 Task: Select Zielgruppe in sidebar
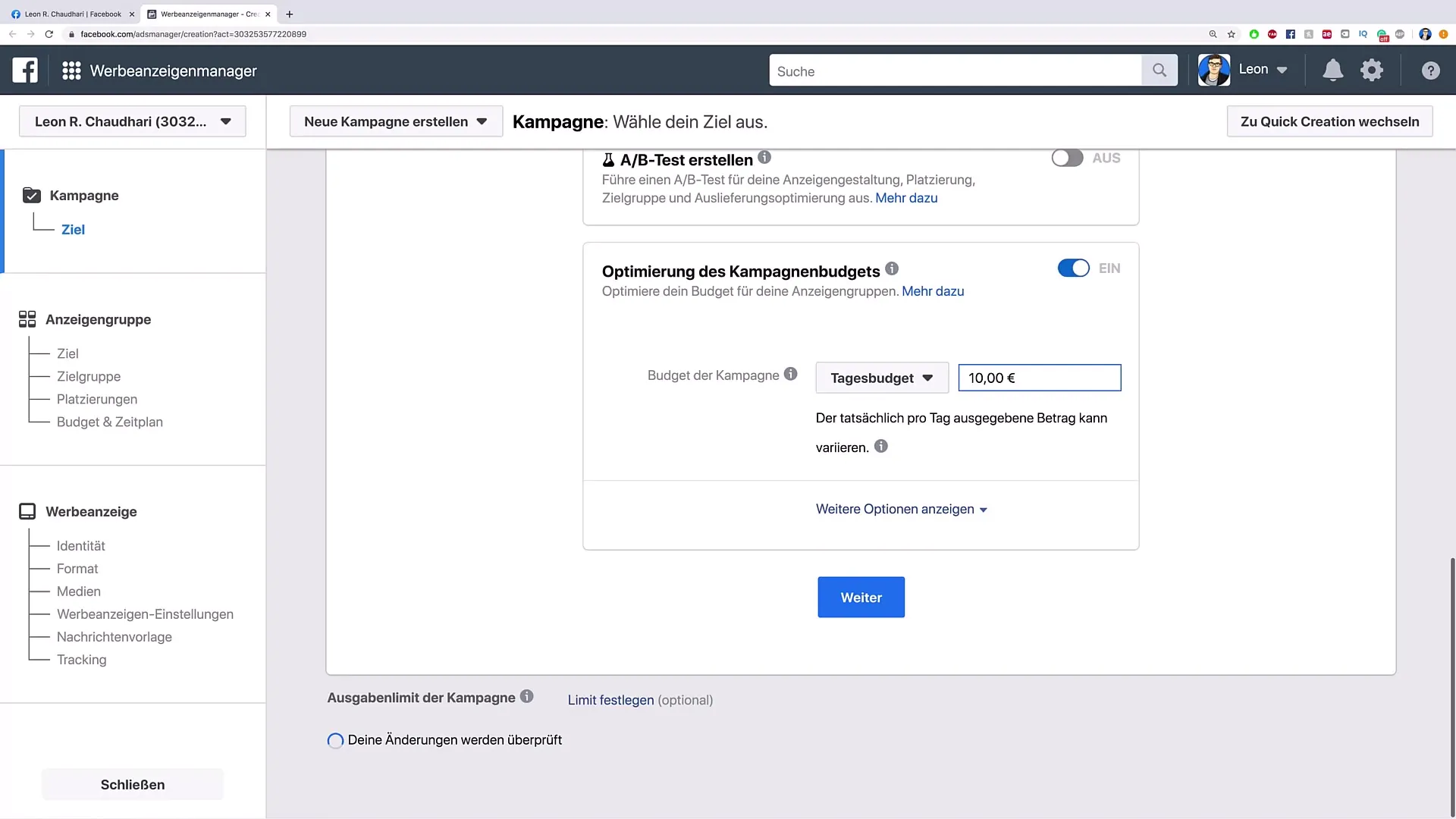(x=89, y=376)
